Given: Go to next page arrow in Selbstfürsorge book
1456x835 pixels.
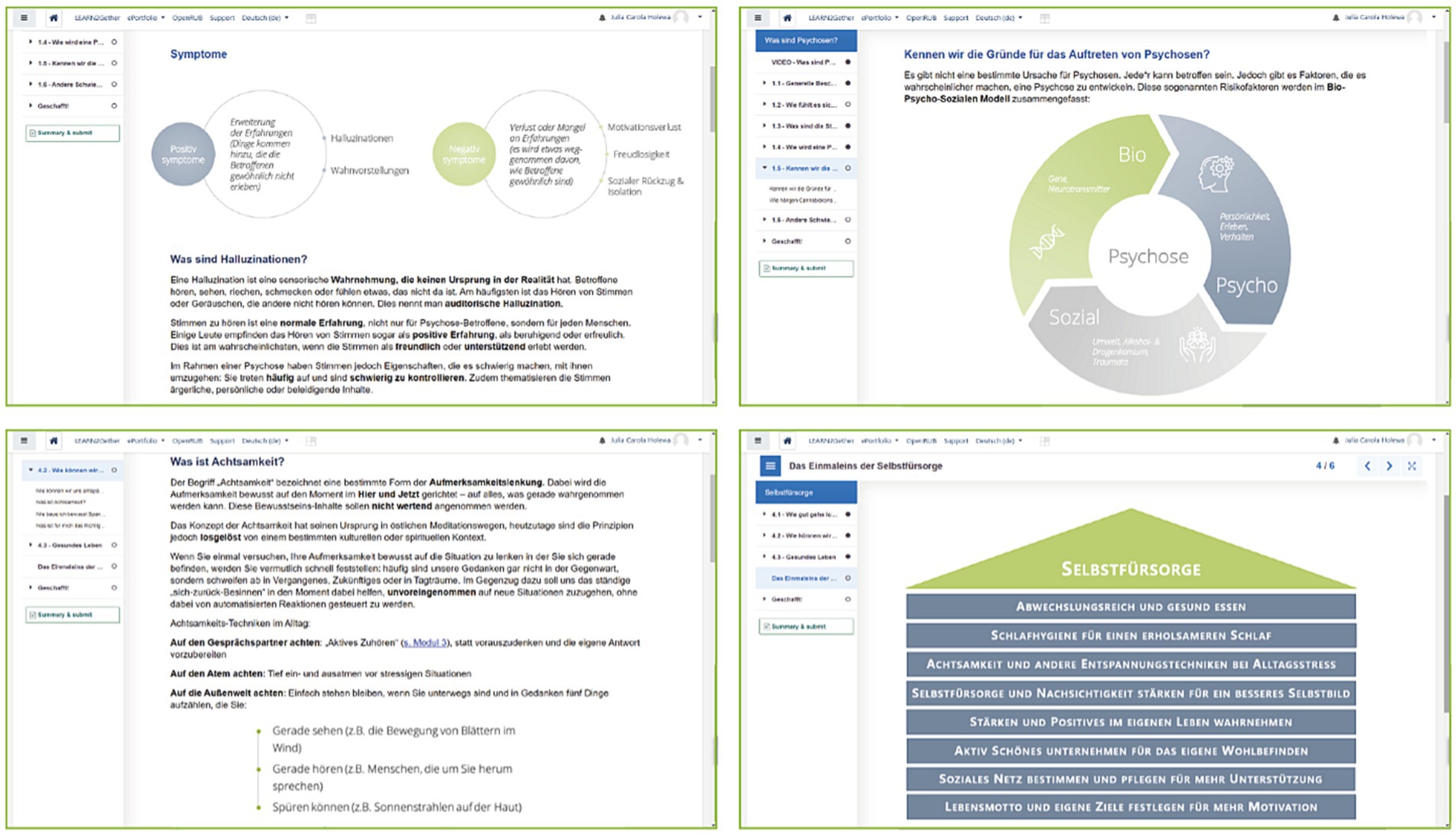Looking at the screenshot, I should coord(1389,466).
